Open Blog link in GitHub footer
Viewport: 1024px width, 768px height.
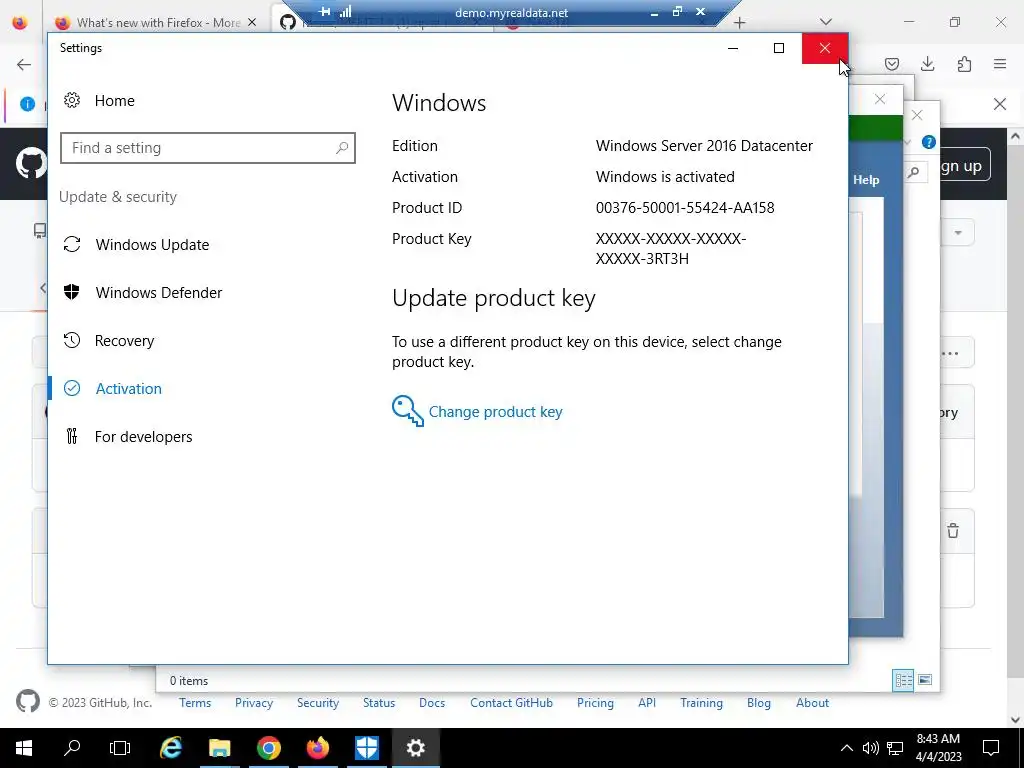point(759,703)
